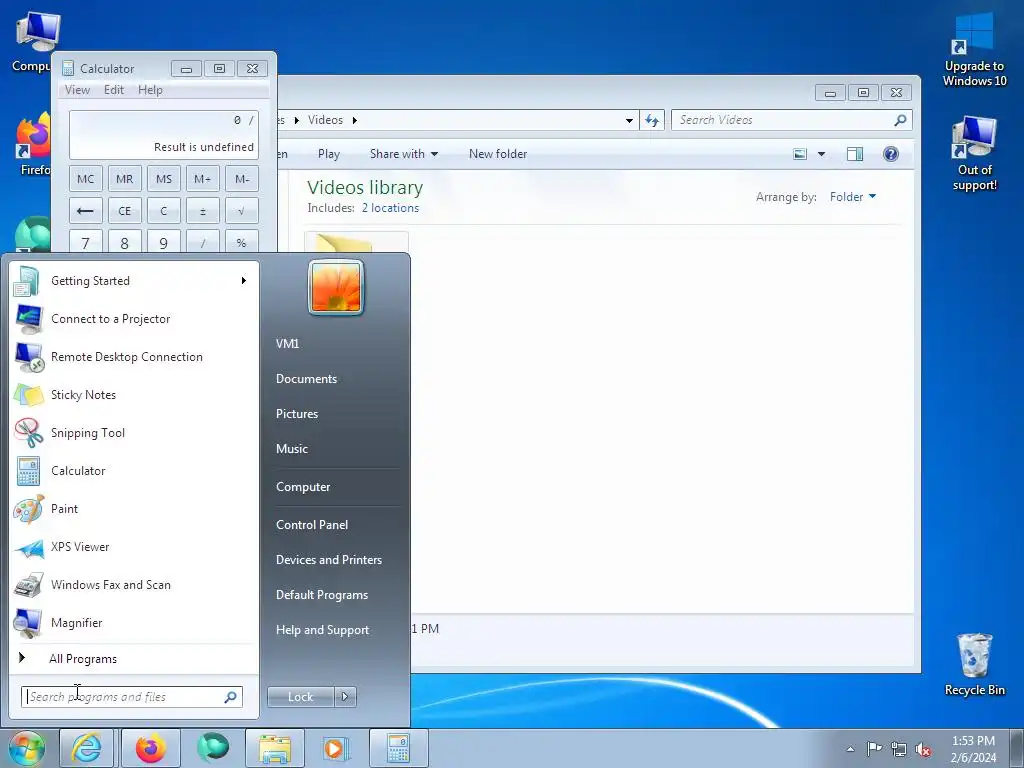Open the VM1 user folder
This screenshot has height=768, width=1024.
287,344
